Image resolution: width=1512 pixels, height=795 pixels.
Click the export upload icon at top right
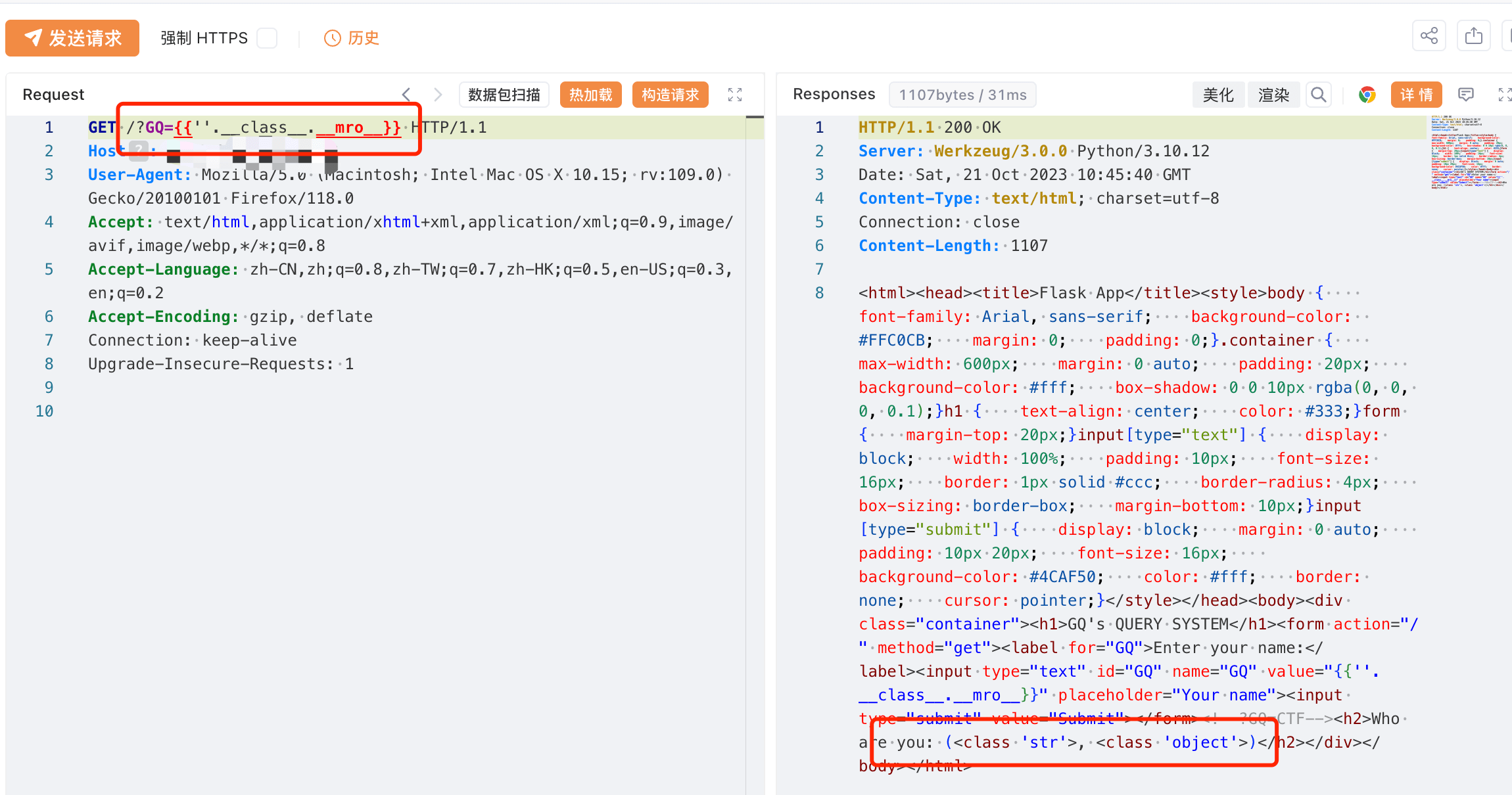[1474, 35]
